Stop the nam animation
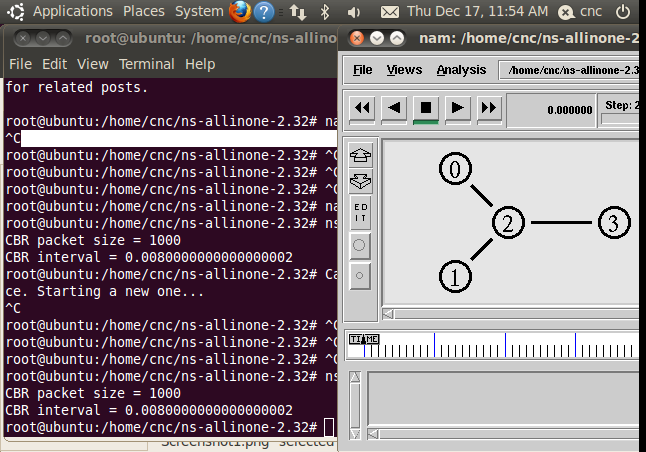This screenshot has width=646, height=452. (426, 110)
